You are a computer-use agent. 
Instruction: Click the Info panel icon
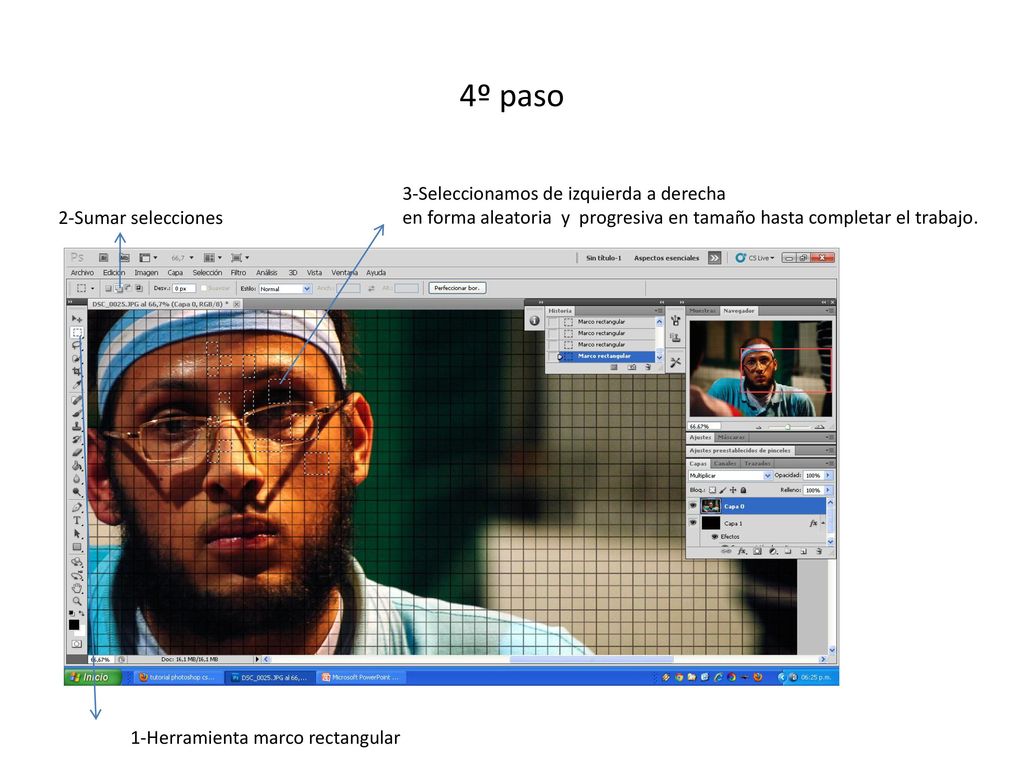(x=535, y=321)
